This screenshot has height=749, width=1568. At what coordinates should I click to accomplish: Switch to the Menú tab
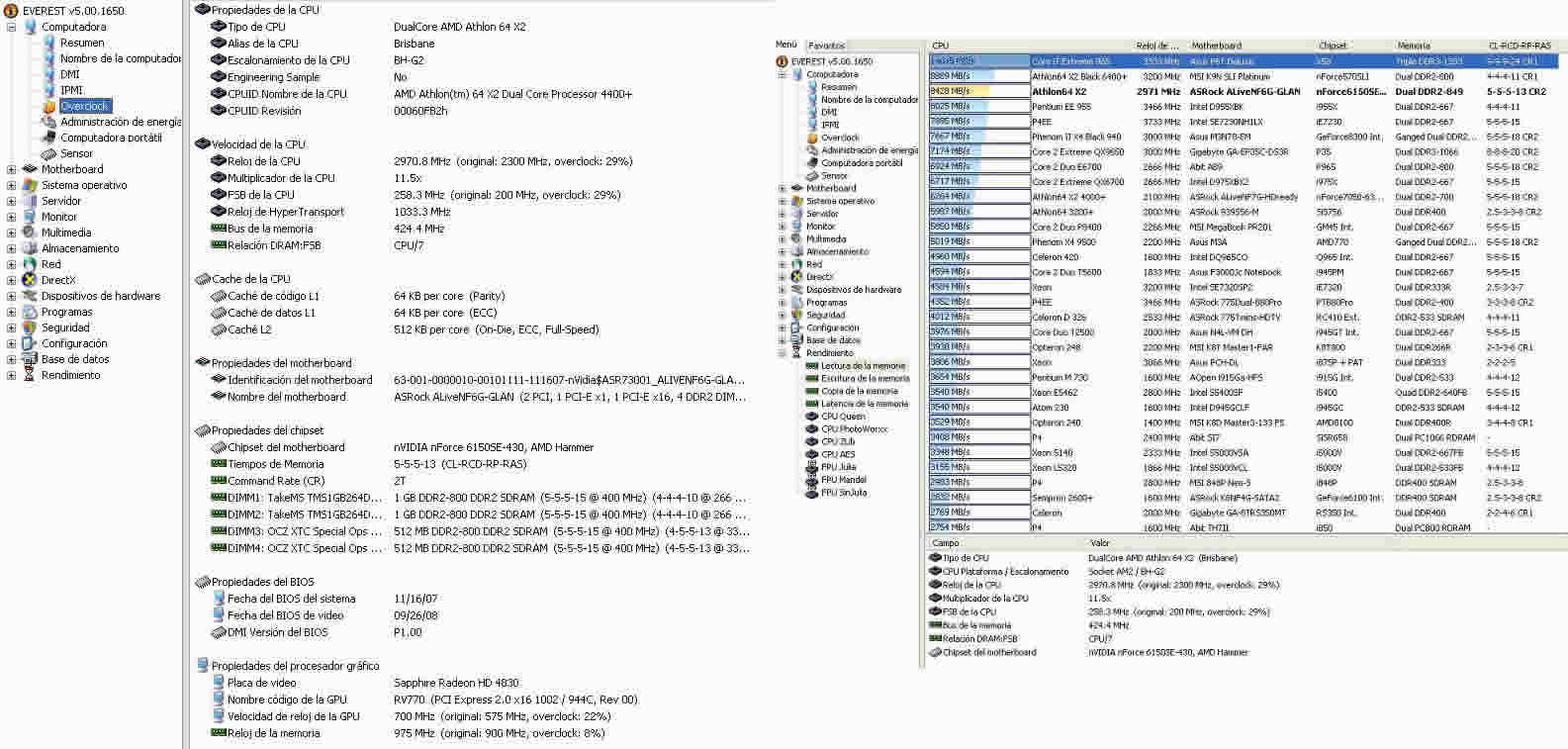(x=786, y=45)
